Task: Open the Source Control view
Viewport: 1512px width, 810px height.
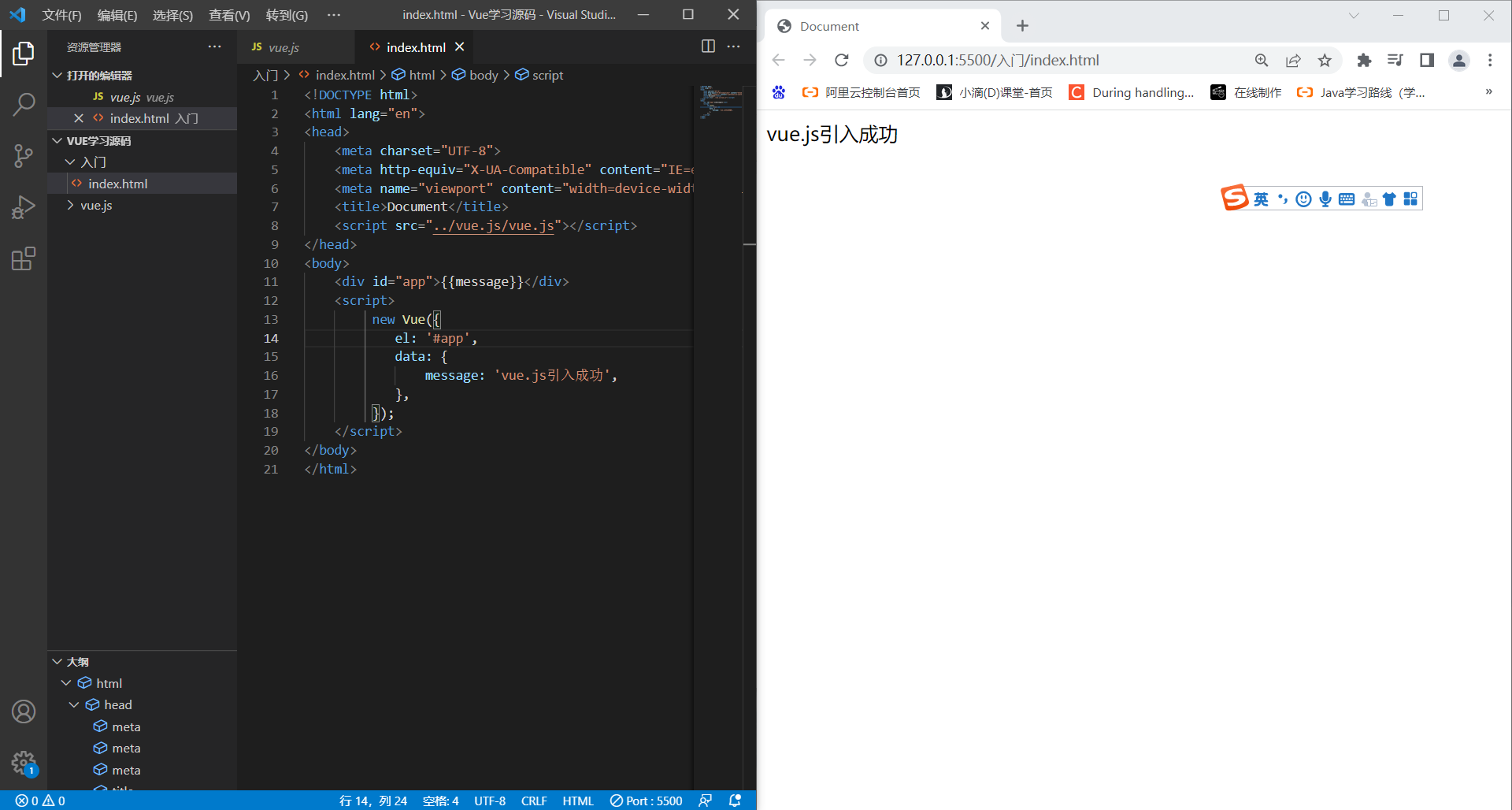Action: [24, 155]
